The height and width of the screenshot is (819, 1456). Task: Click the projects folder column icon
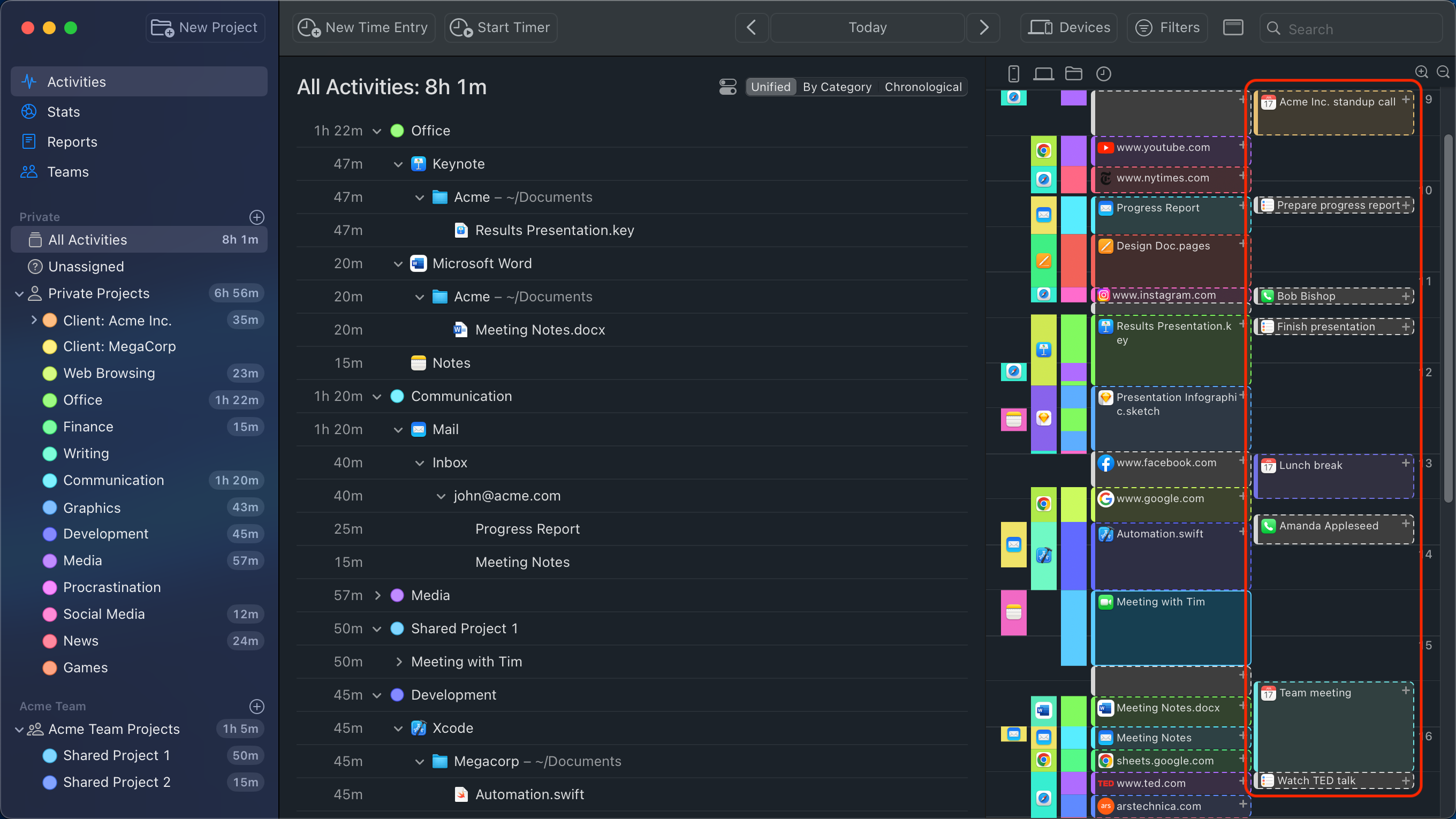[1073, 73]
